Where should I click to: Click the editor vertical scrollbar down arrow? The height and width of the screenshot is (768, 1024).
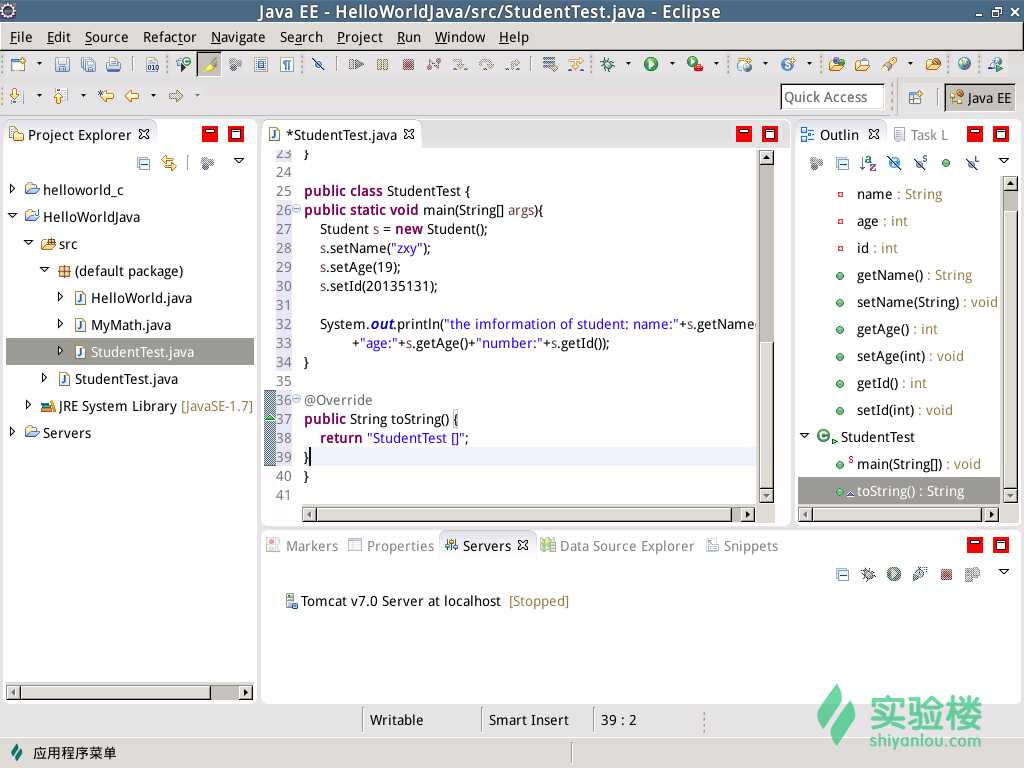(x=767, y=496)
